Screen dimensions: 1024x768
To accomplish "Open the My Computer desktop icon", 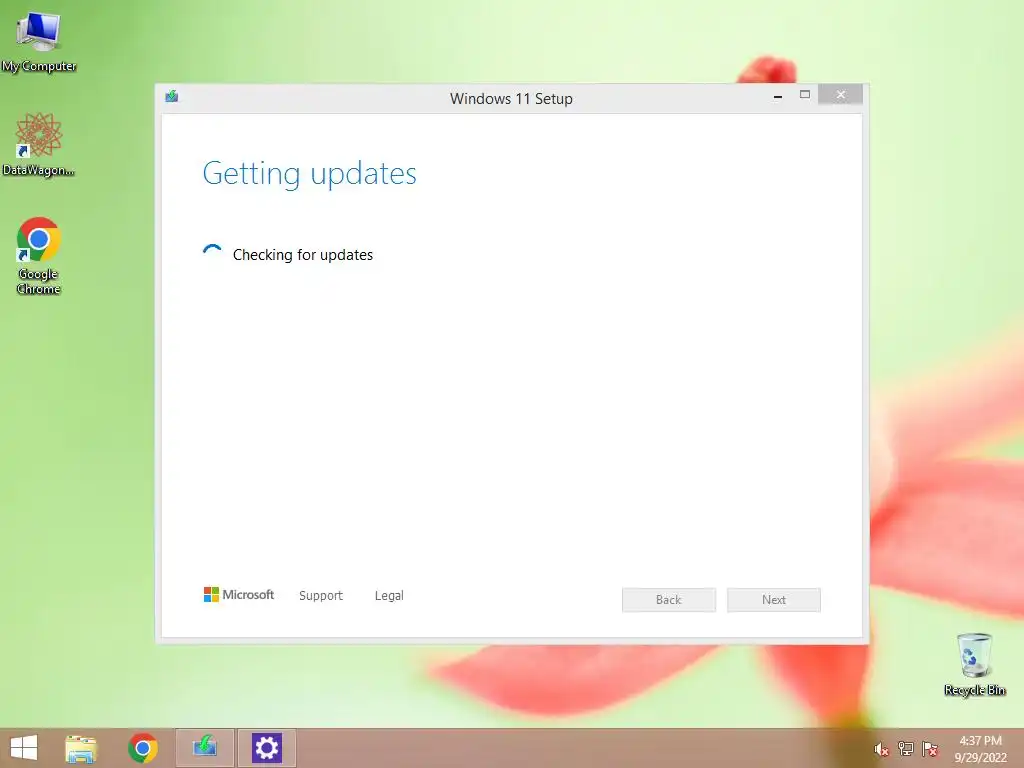I will pos(38,40).
